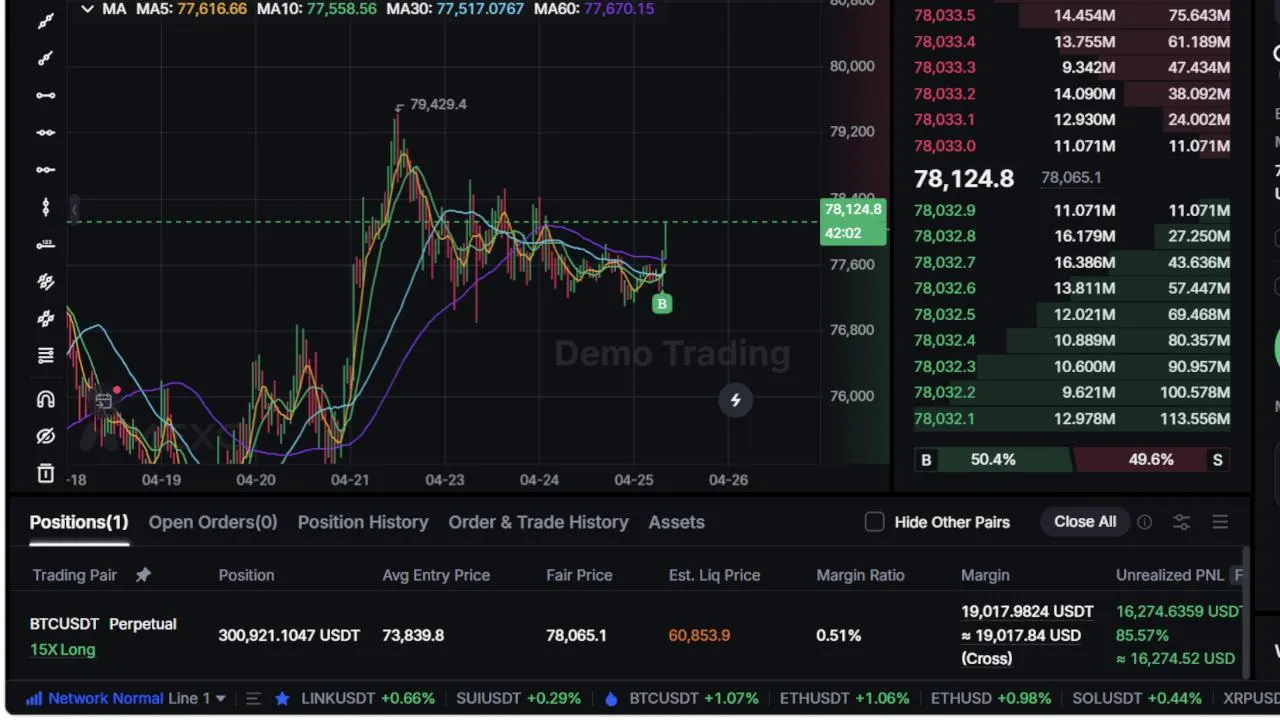Image resolution: width=1280 pixels, height=720 pixels.
Task: Click the calendar event icon on the chart
Action: click(x=103, y=401)
